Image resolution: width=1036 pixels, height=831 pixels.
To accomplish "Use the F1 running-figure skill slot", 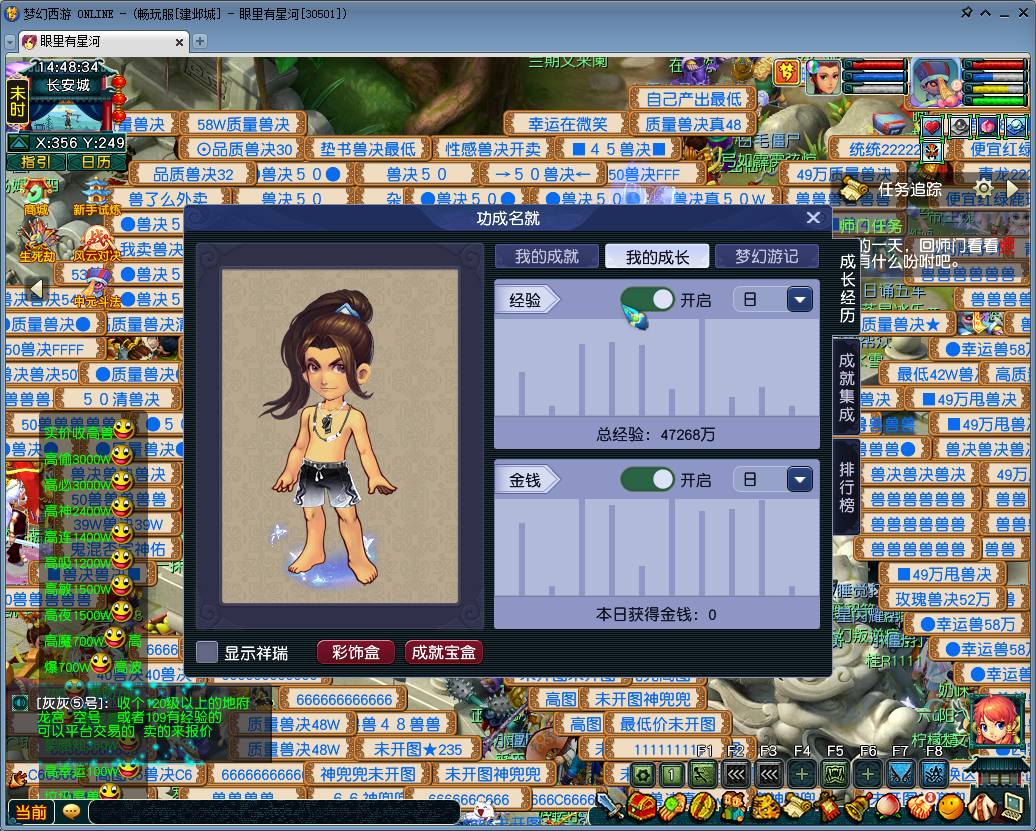I will tap(703, 773).
